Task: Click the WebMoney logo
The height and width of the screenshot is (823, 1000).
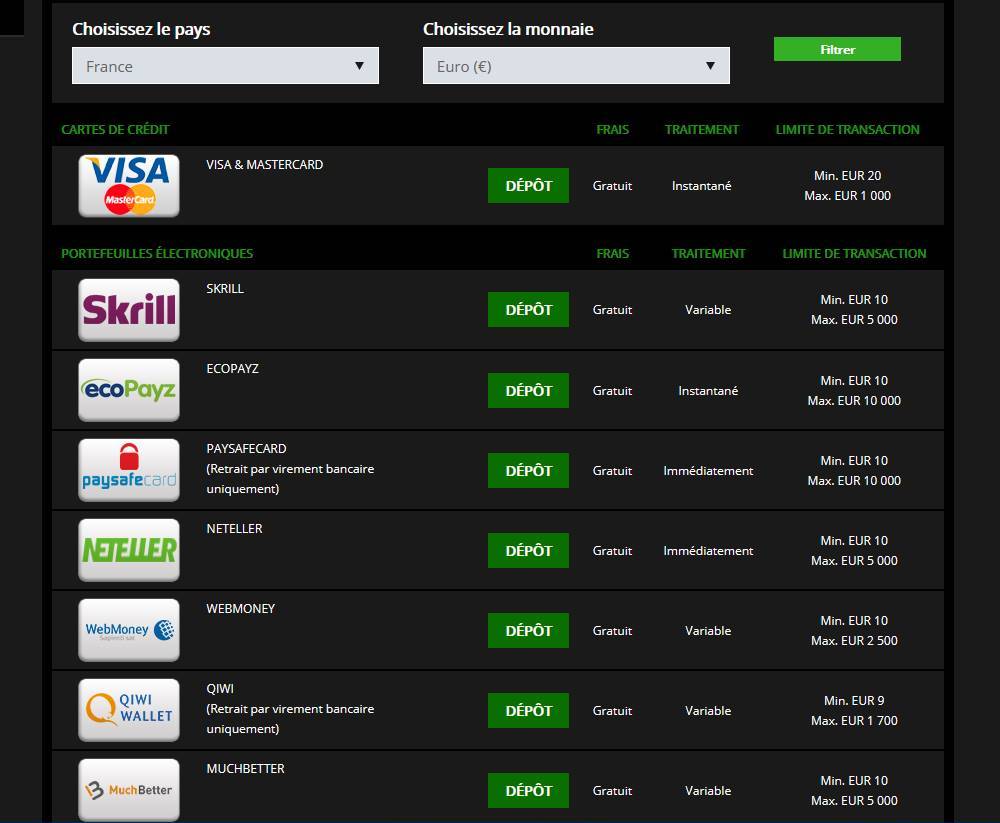Action: click(x=129, y=630)
